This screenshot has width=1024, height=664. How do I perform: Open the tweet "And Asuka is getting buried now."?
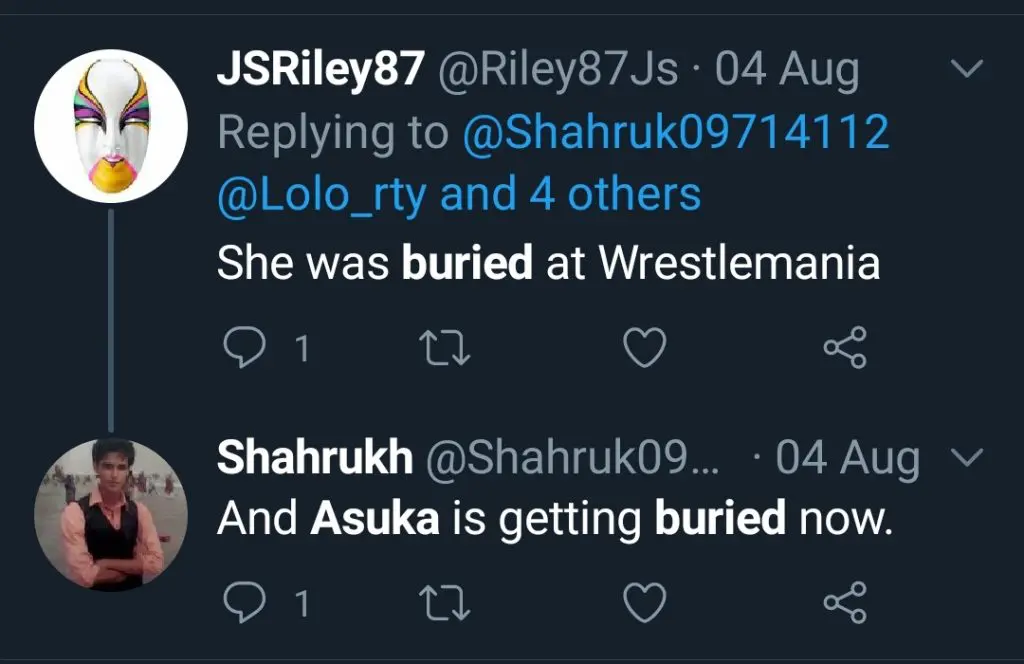553,518
